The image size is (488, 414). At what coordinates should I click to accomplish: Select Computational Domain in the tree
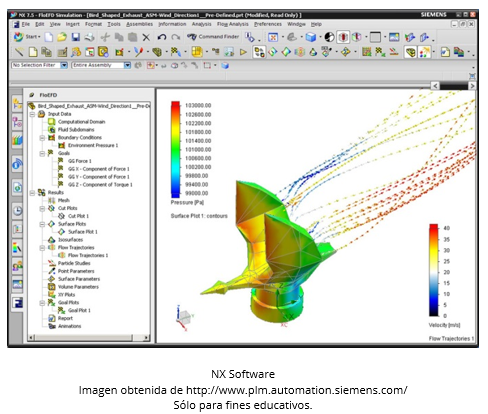81,122
